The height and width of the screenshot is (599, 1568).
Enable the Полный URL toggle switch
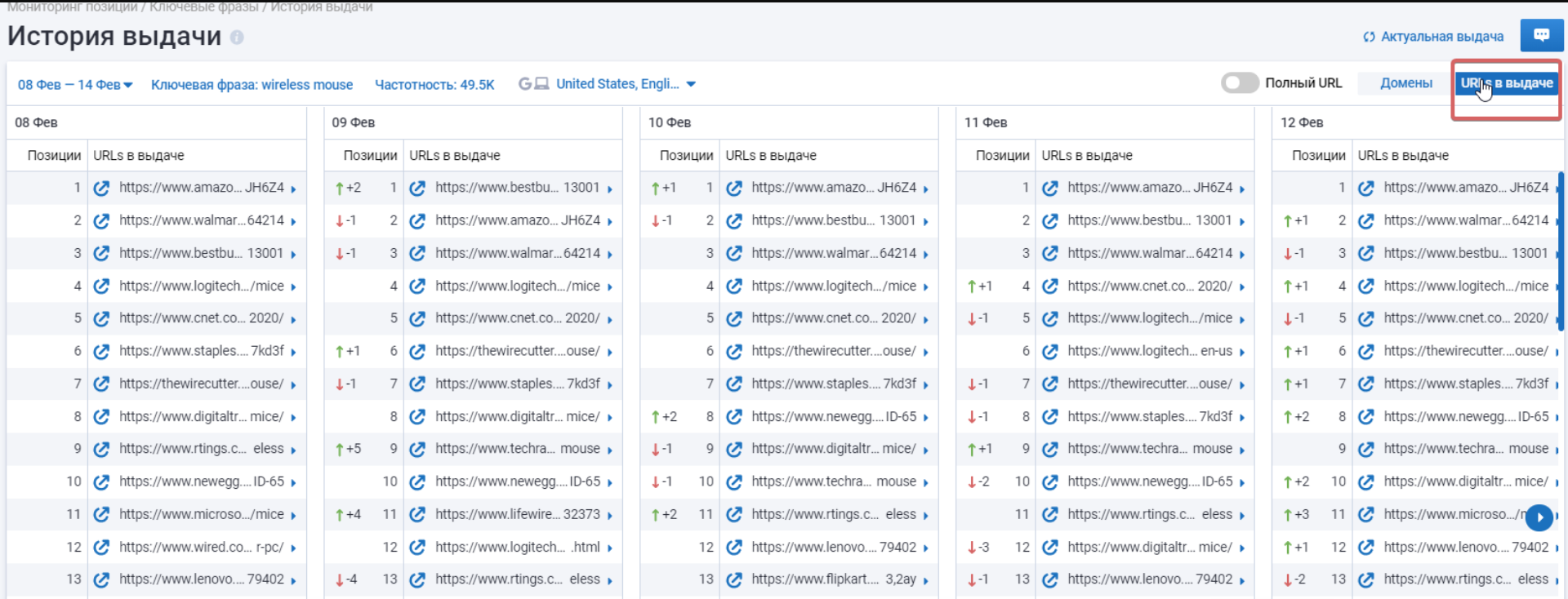pos(1239,83)
